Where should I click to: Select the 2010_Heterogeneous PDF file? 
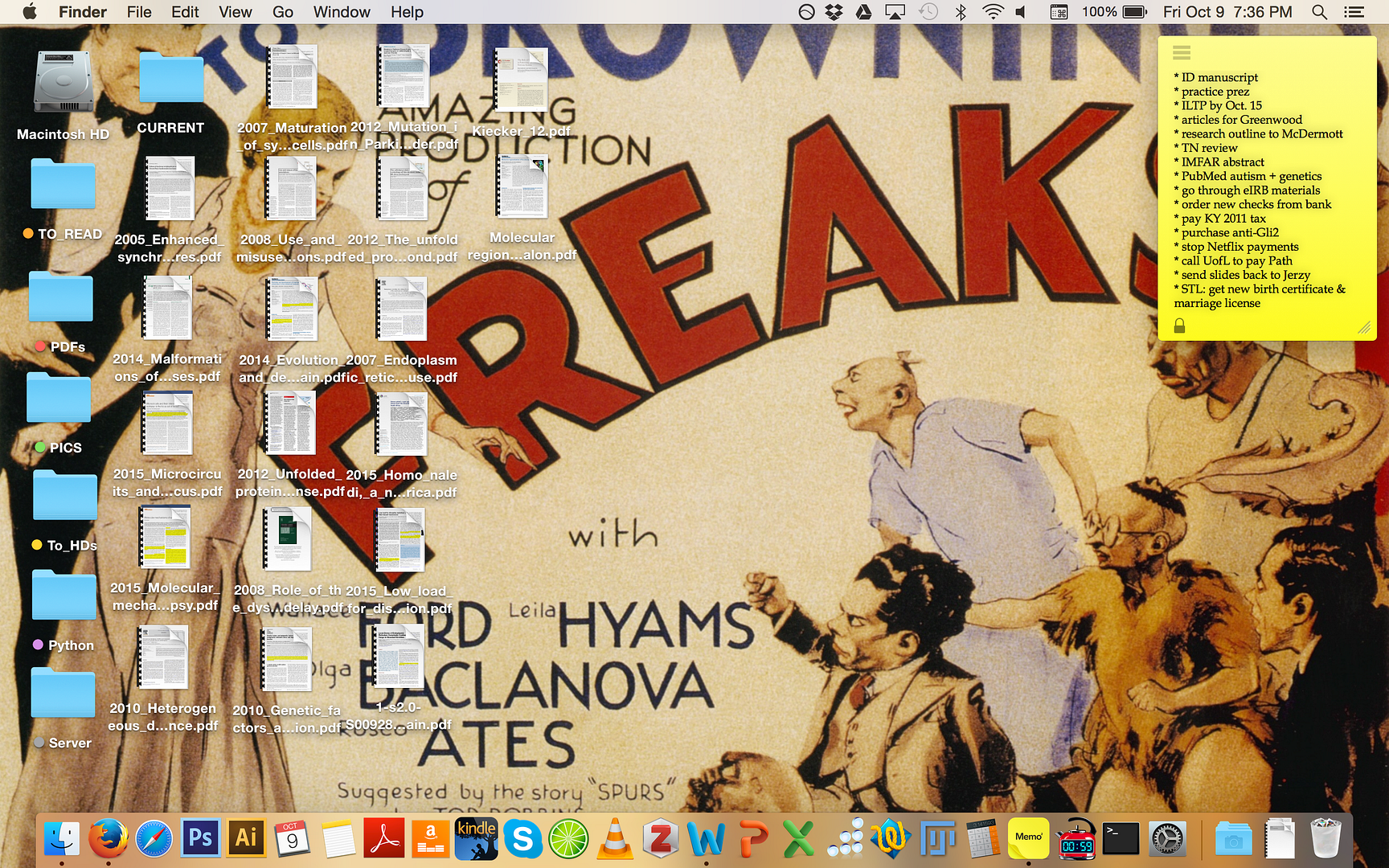click(163, 657)
